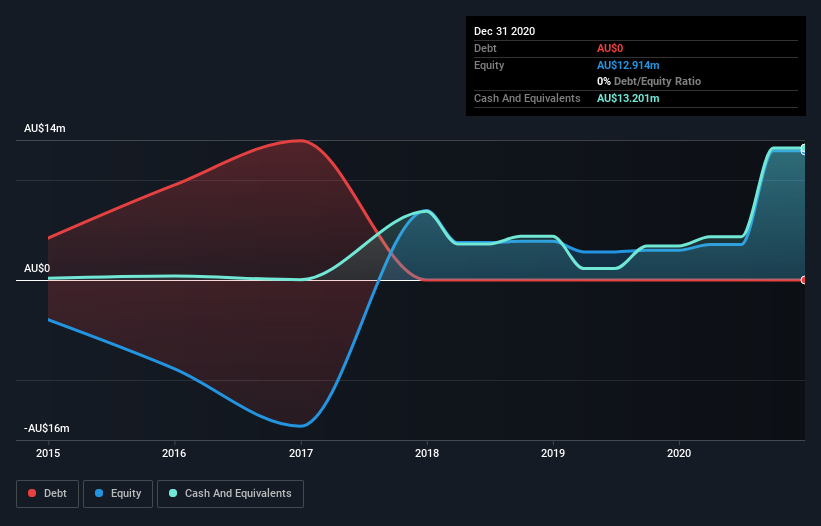Click the red AU$0 debt value
821x526 pixels.
[610, 48]
